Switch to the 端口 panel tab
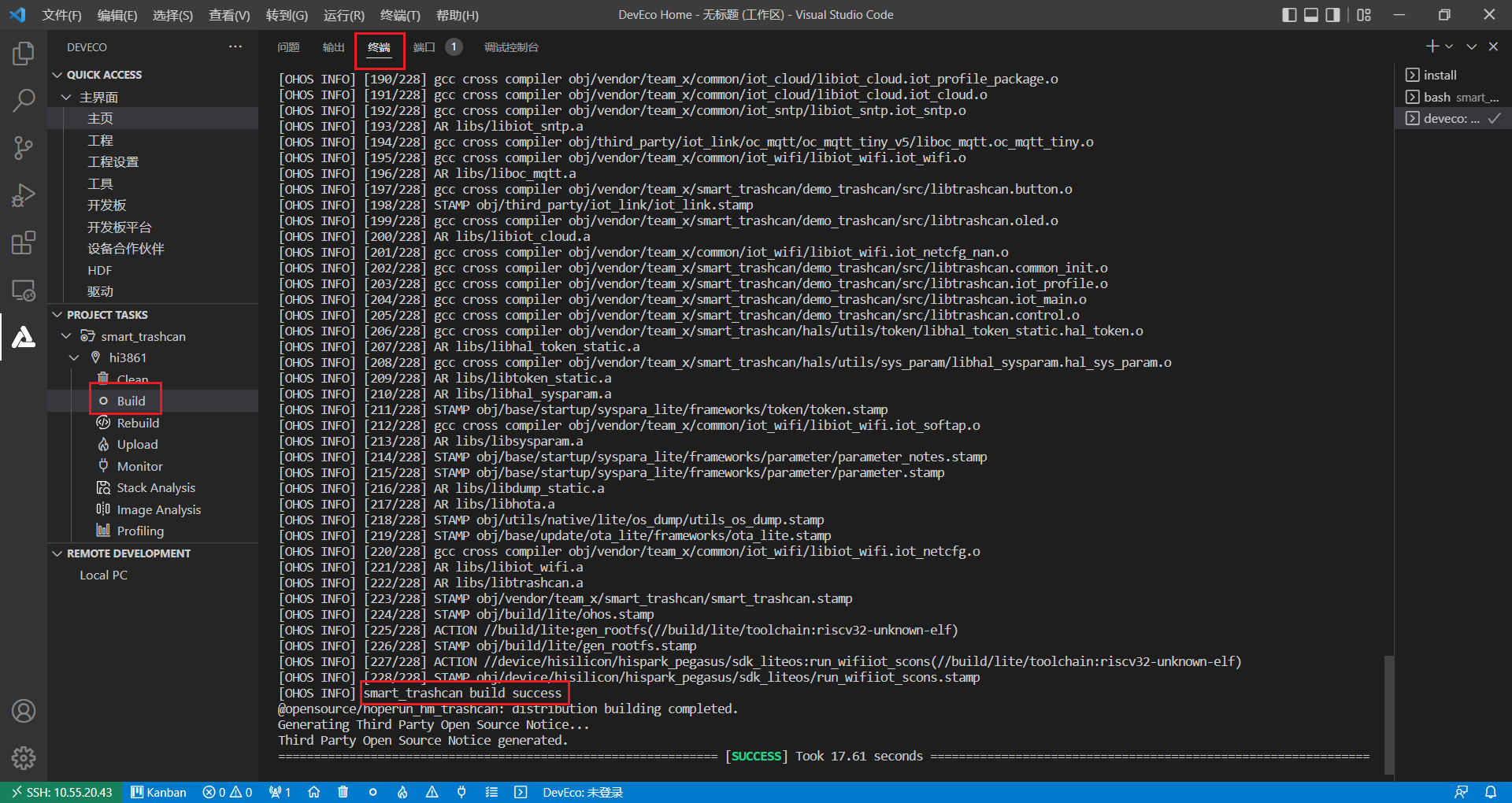Viewport: 1512px width, 803px height. (424, 47)
